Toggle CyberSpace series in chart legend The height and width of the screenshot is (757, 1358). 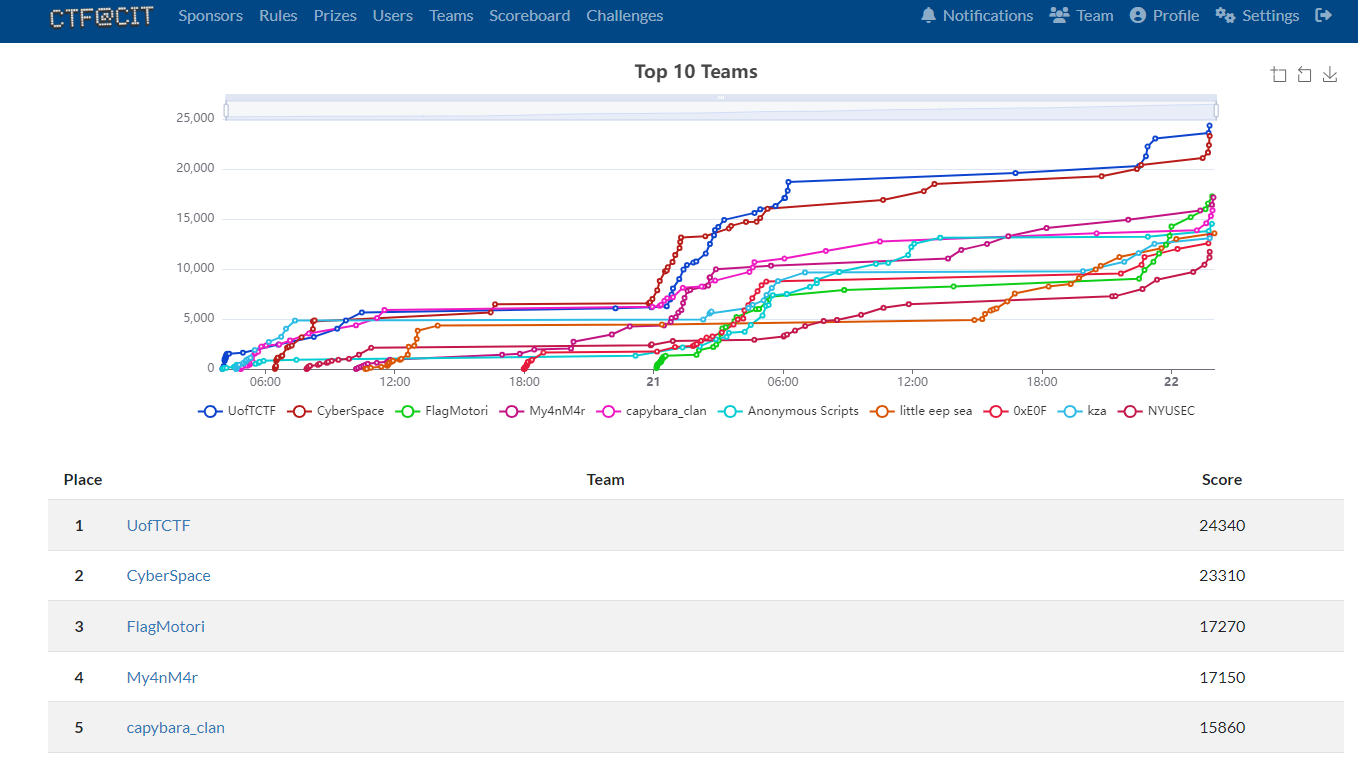(x=336, y=411)
